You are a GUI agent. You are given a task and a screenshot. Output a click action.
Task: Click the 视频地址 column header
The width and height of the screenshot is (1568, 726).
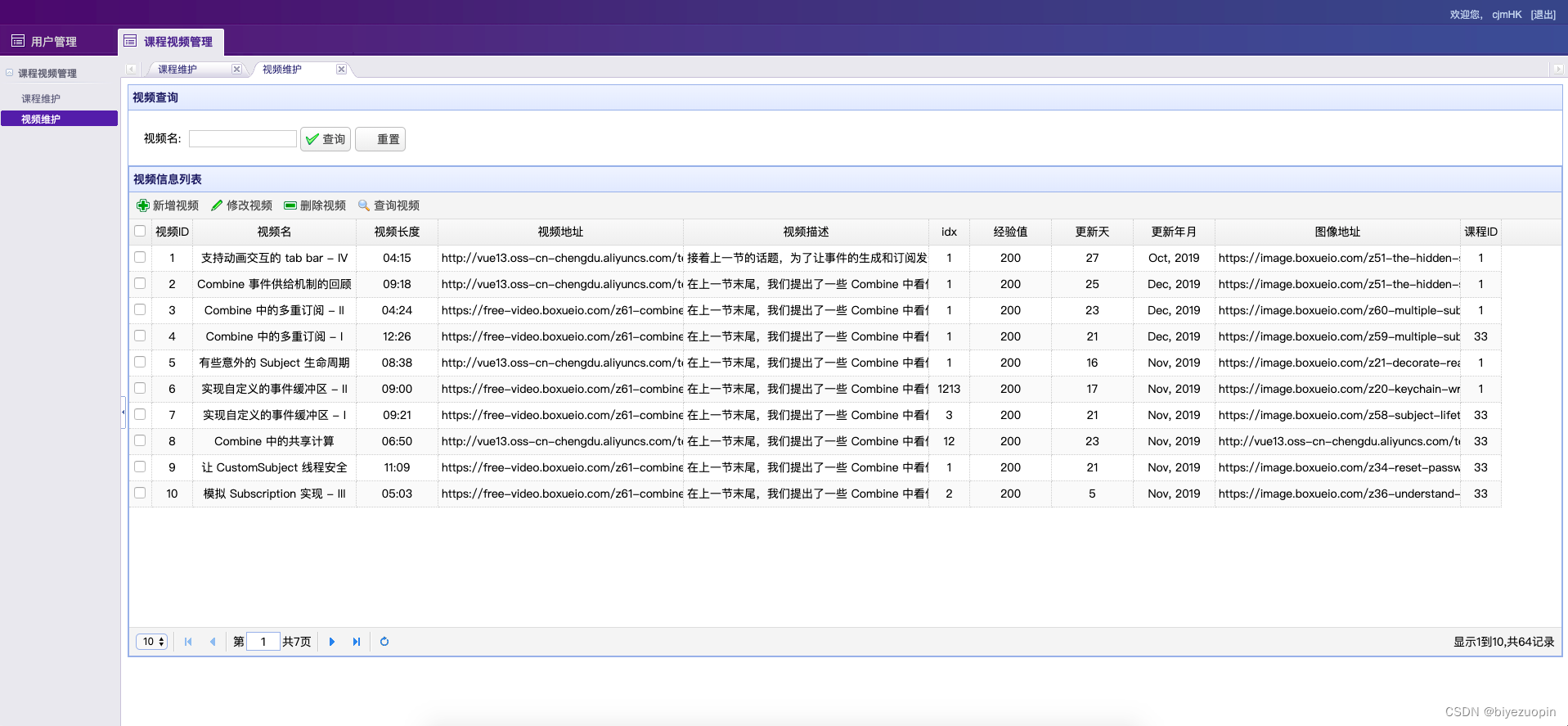point(560,232)
